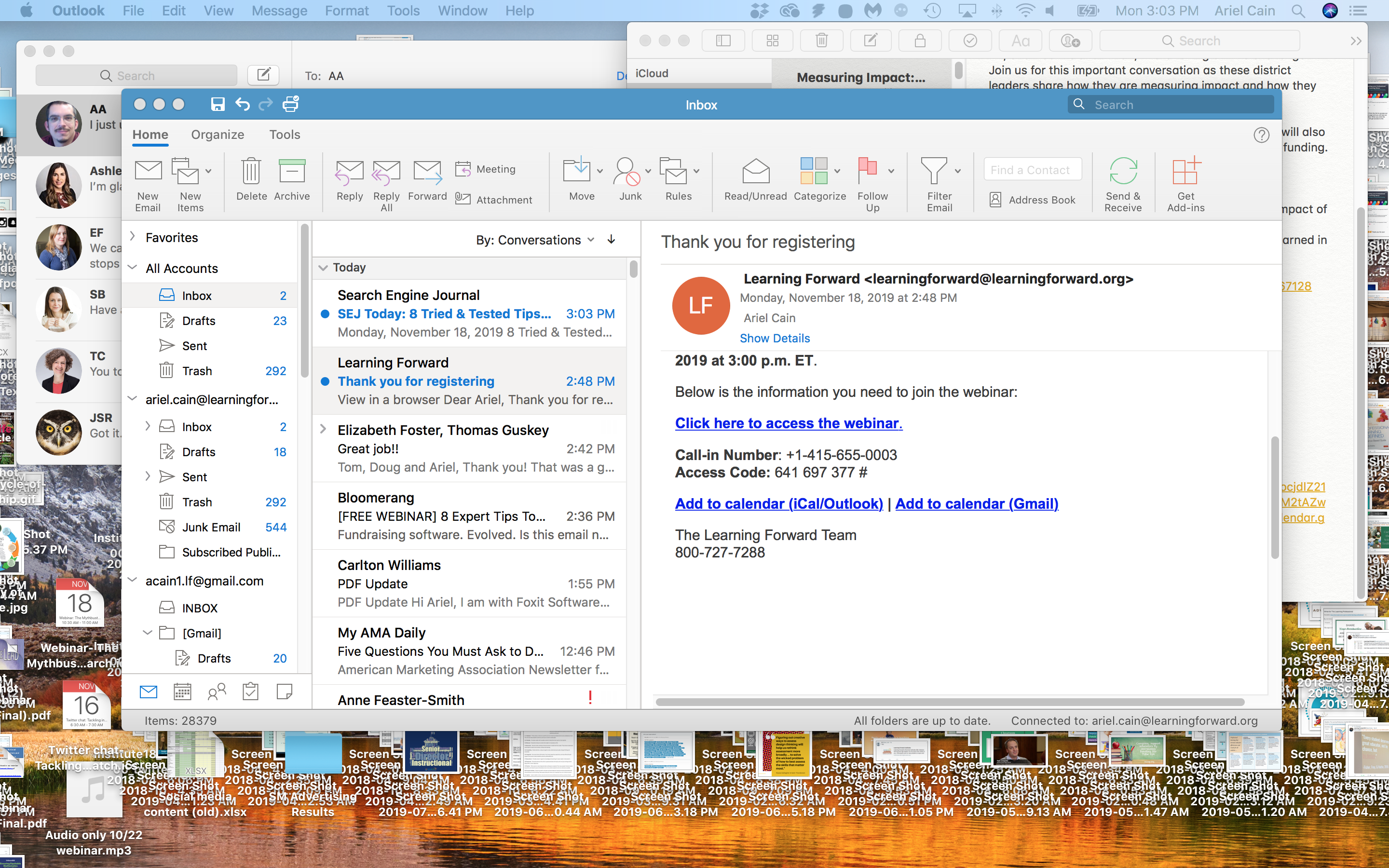
Task: Open the By: Conversations sort dropdown
Action: [535, 240]
